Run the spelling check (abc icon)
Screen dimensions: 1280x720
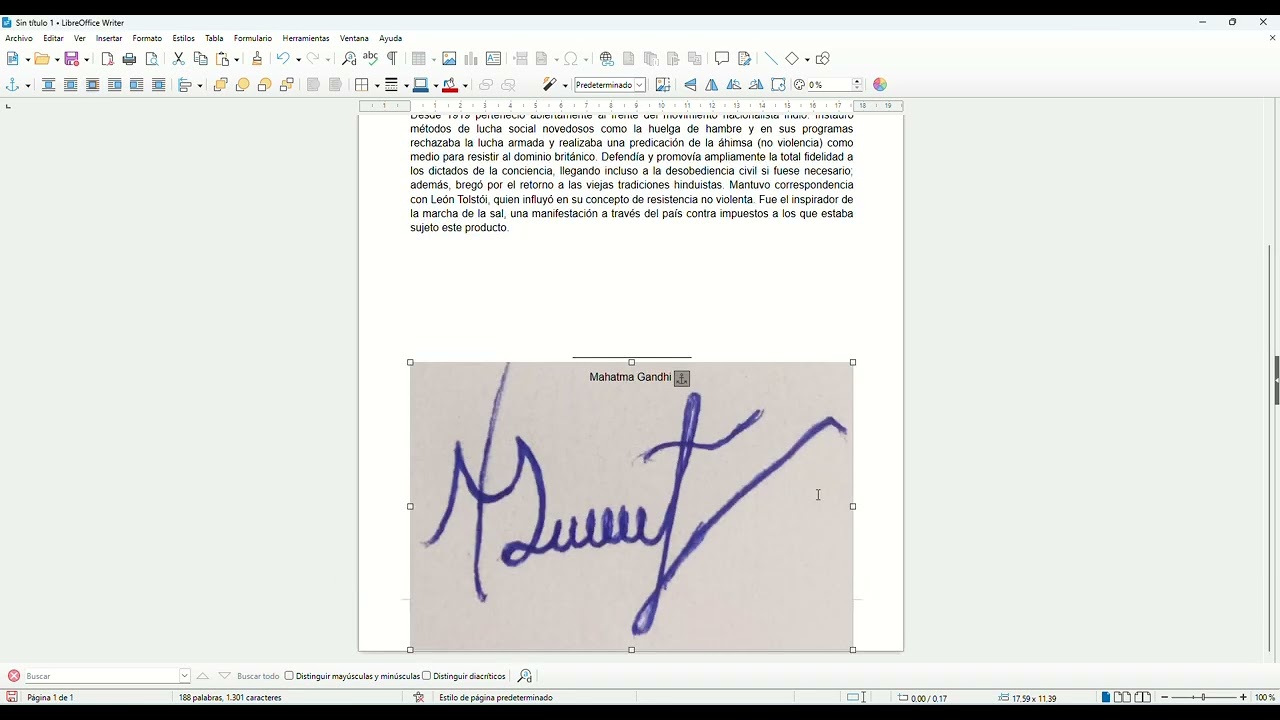(371, 59)
